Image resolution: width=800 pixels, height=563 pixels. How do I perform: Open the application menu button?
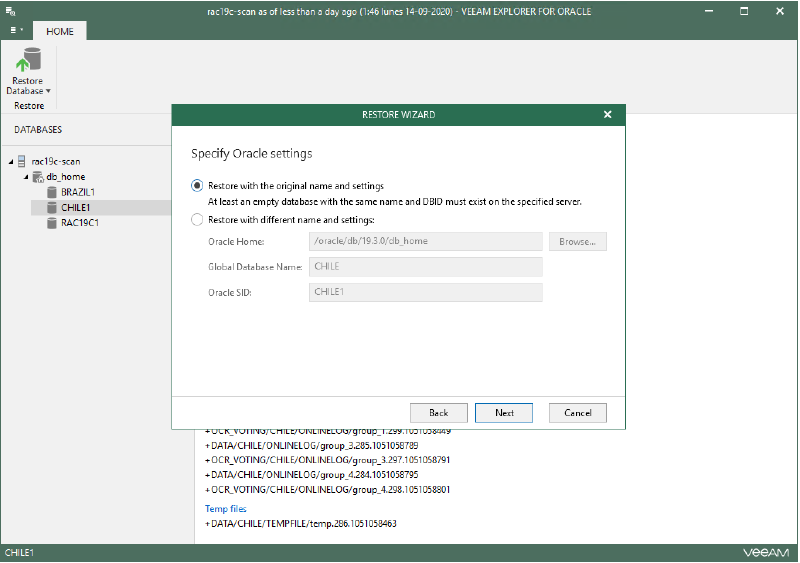tap(17, 31)
